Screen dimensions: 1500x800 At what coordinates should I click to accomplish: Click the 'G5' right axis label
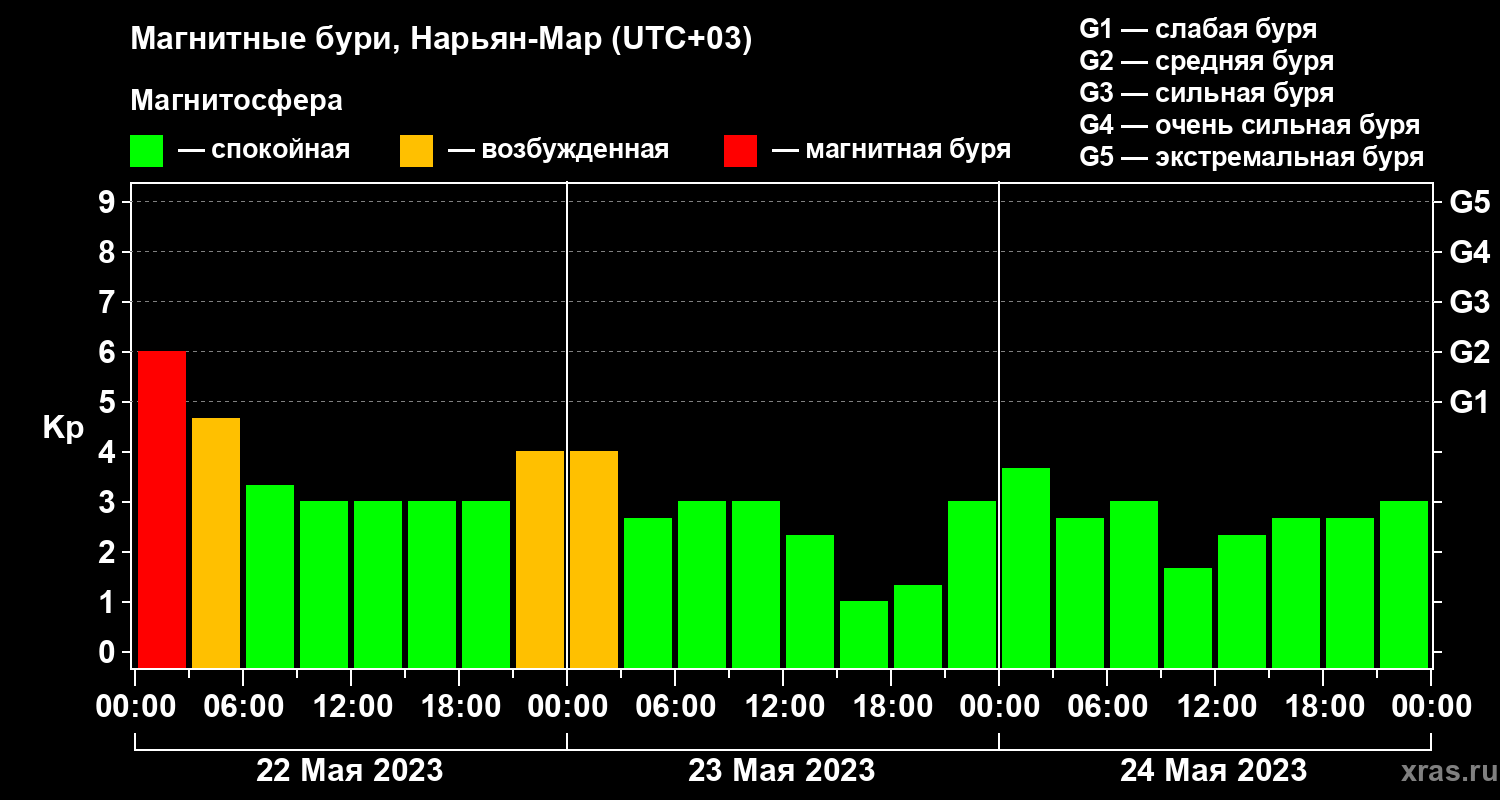coord(1469,202)
